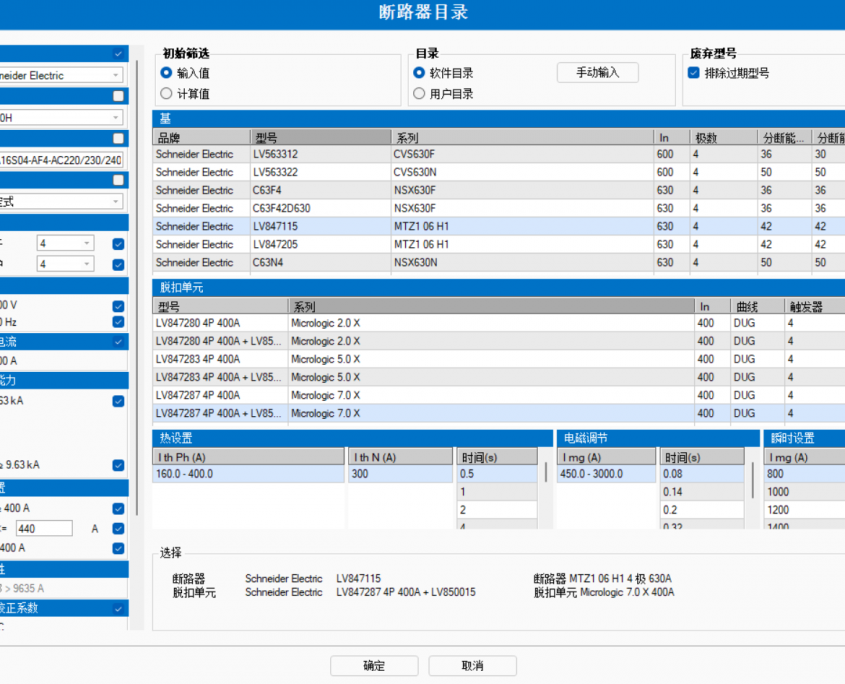Select breaker row C63F4

tap(498, 190)
